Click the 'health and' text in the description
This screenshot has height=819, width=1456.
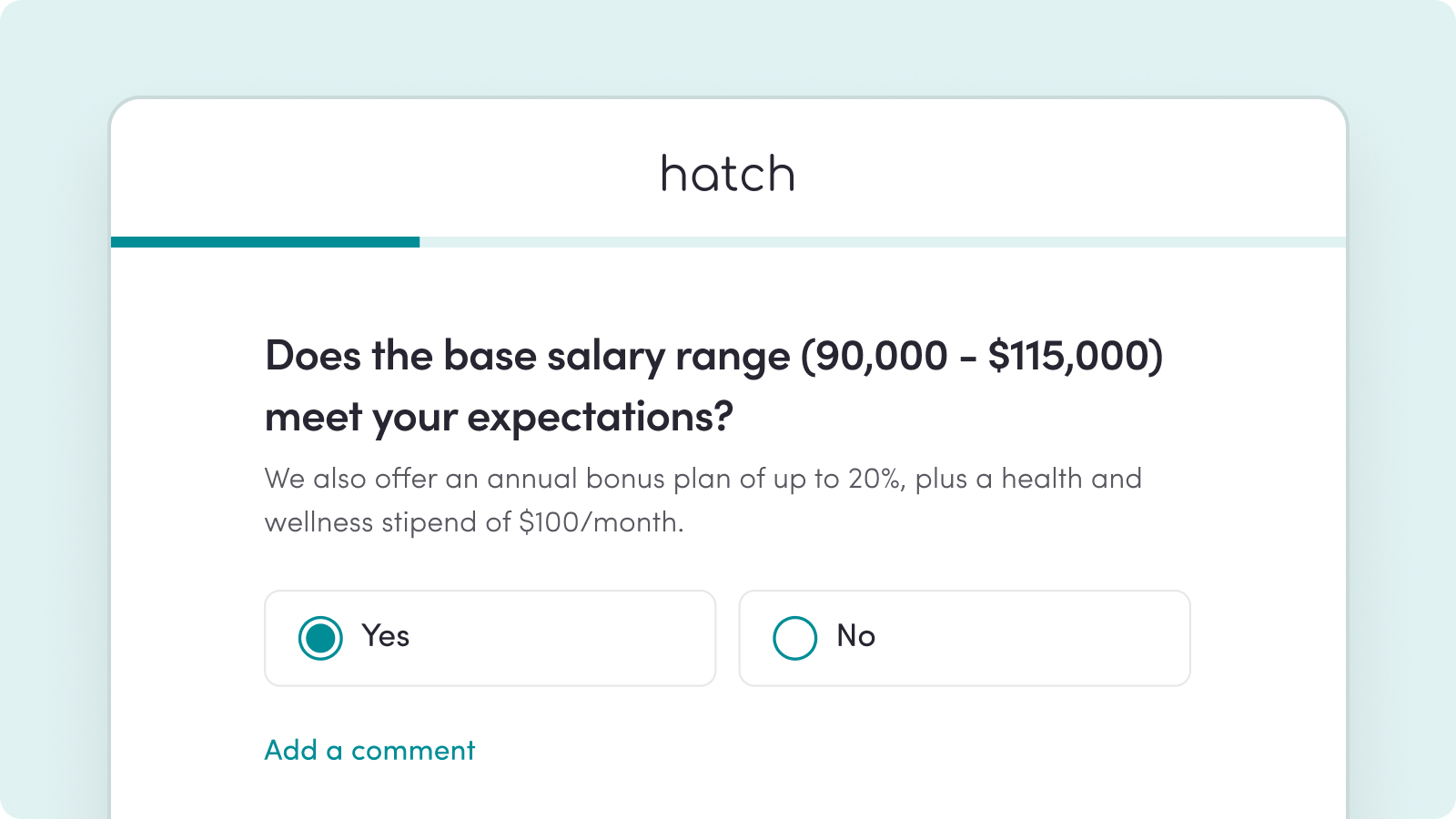(x=1071, y=479)
